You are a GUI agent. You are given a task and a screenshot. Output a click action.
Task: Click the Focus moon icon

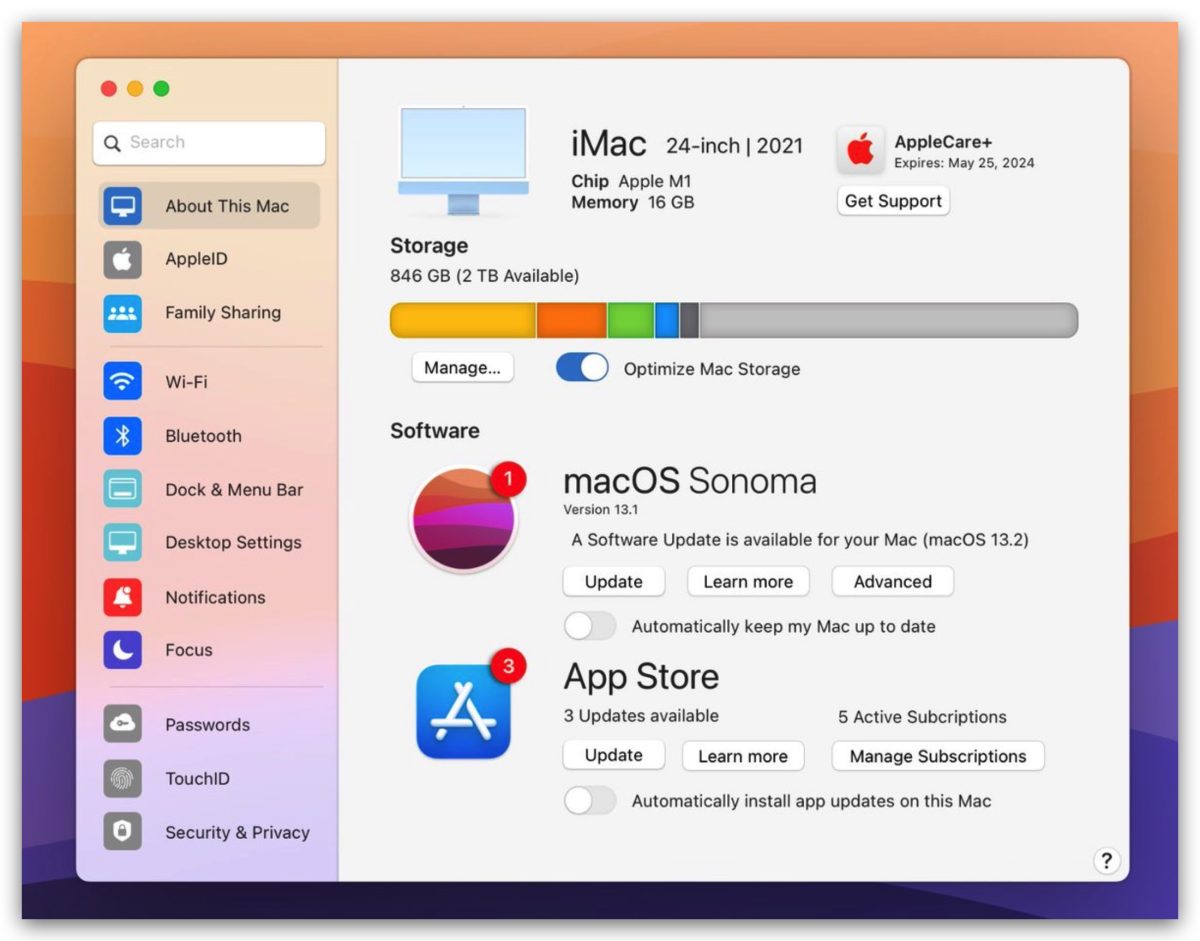tap(123, 650)
